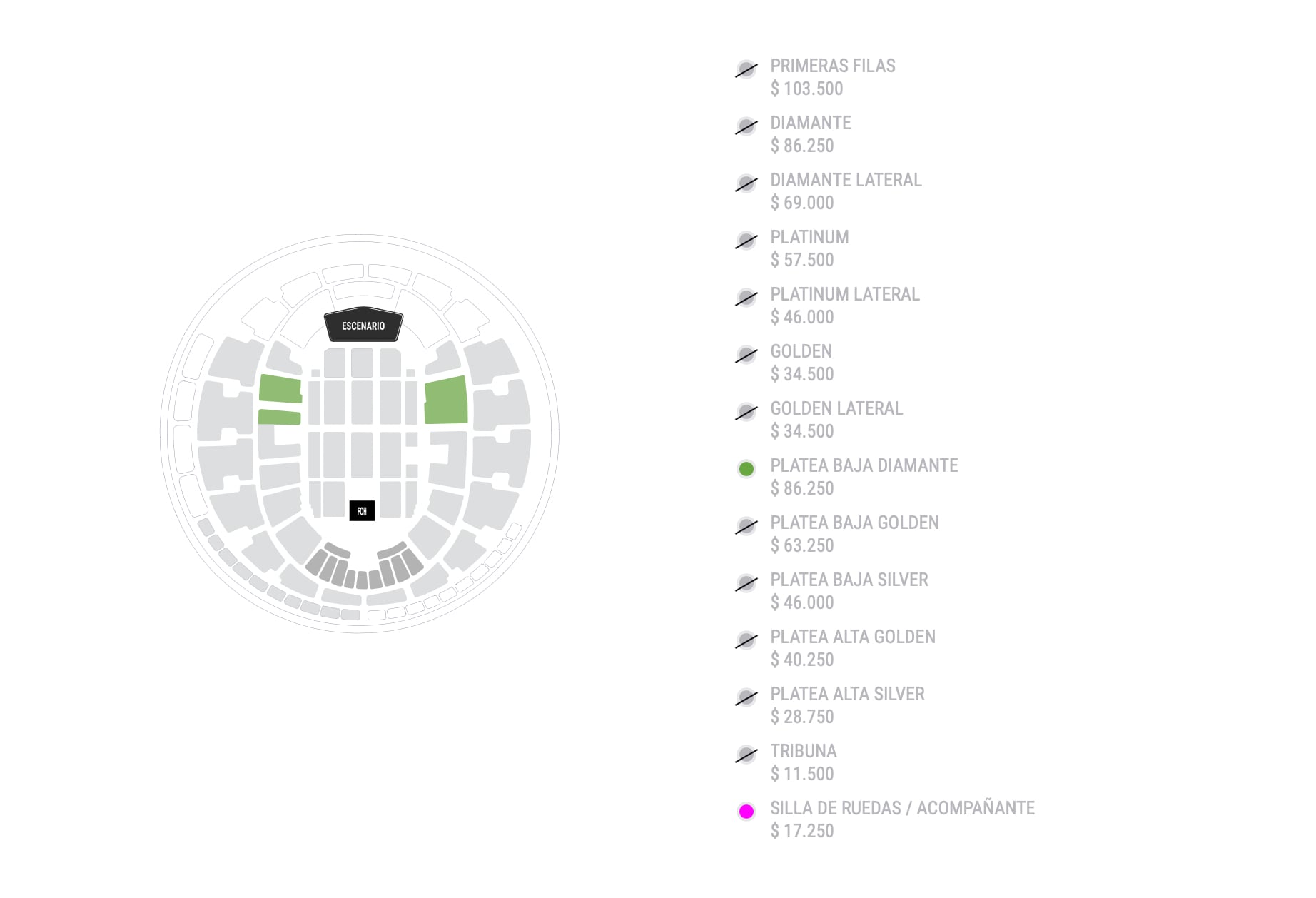The width and height of the screenshot is (1316, 898).
Task: Select the large green section right of floor
Action: [x=446, y=401]
